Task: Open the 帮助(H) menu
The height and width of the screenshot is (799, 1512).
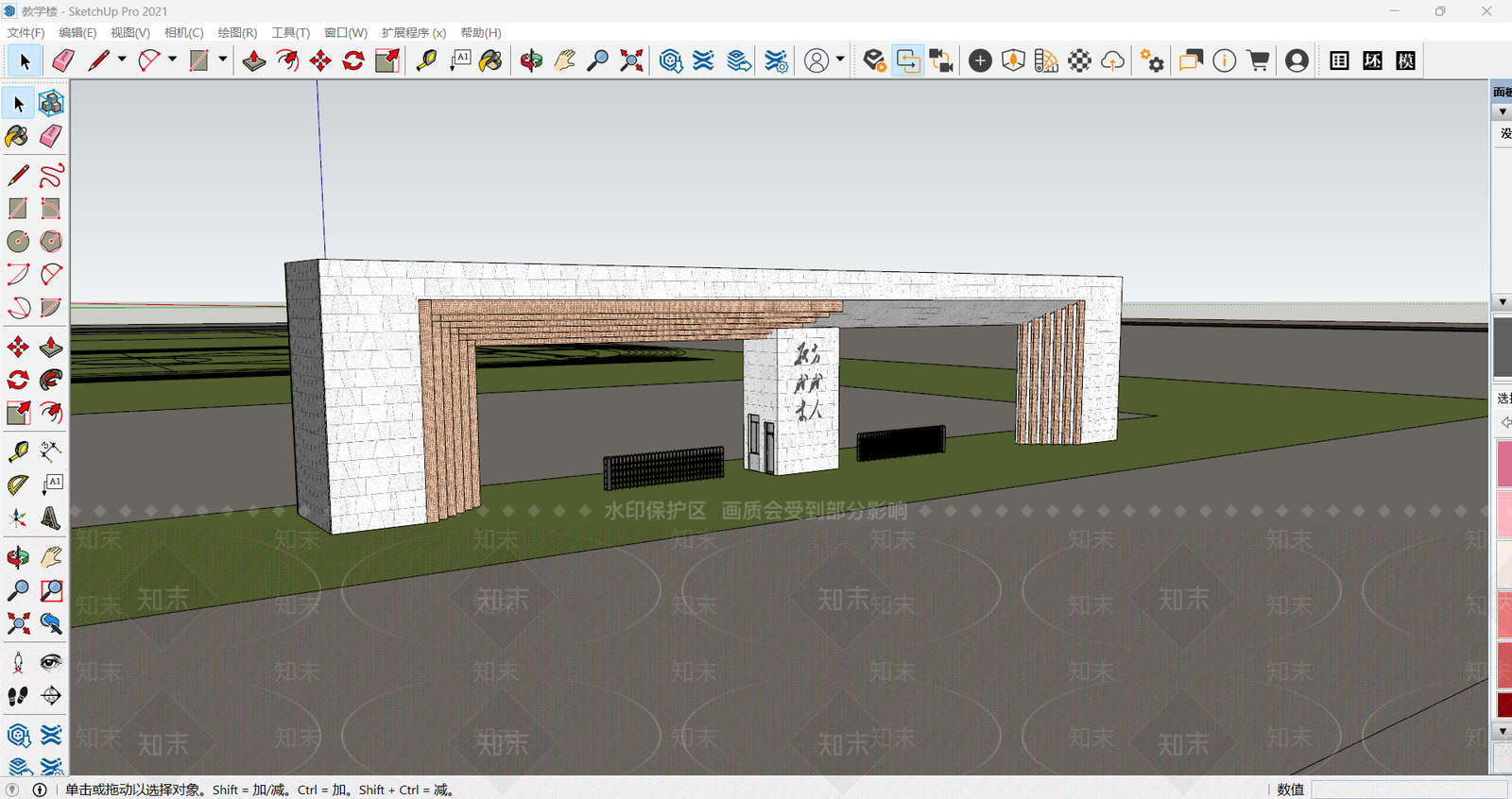Action: pyautogui.click(x=480, y=32)
